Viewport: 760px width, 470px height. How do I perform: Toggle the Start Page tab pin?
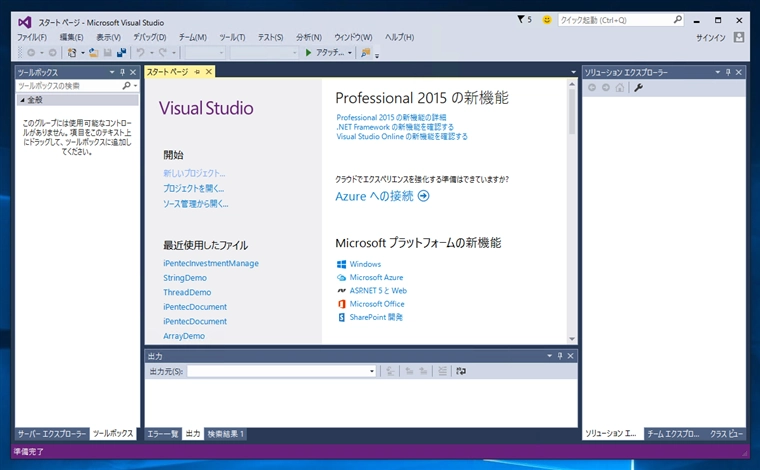(x=197, y=72)
